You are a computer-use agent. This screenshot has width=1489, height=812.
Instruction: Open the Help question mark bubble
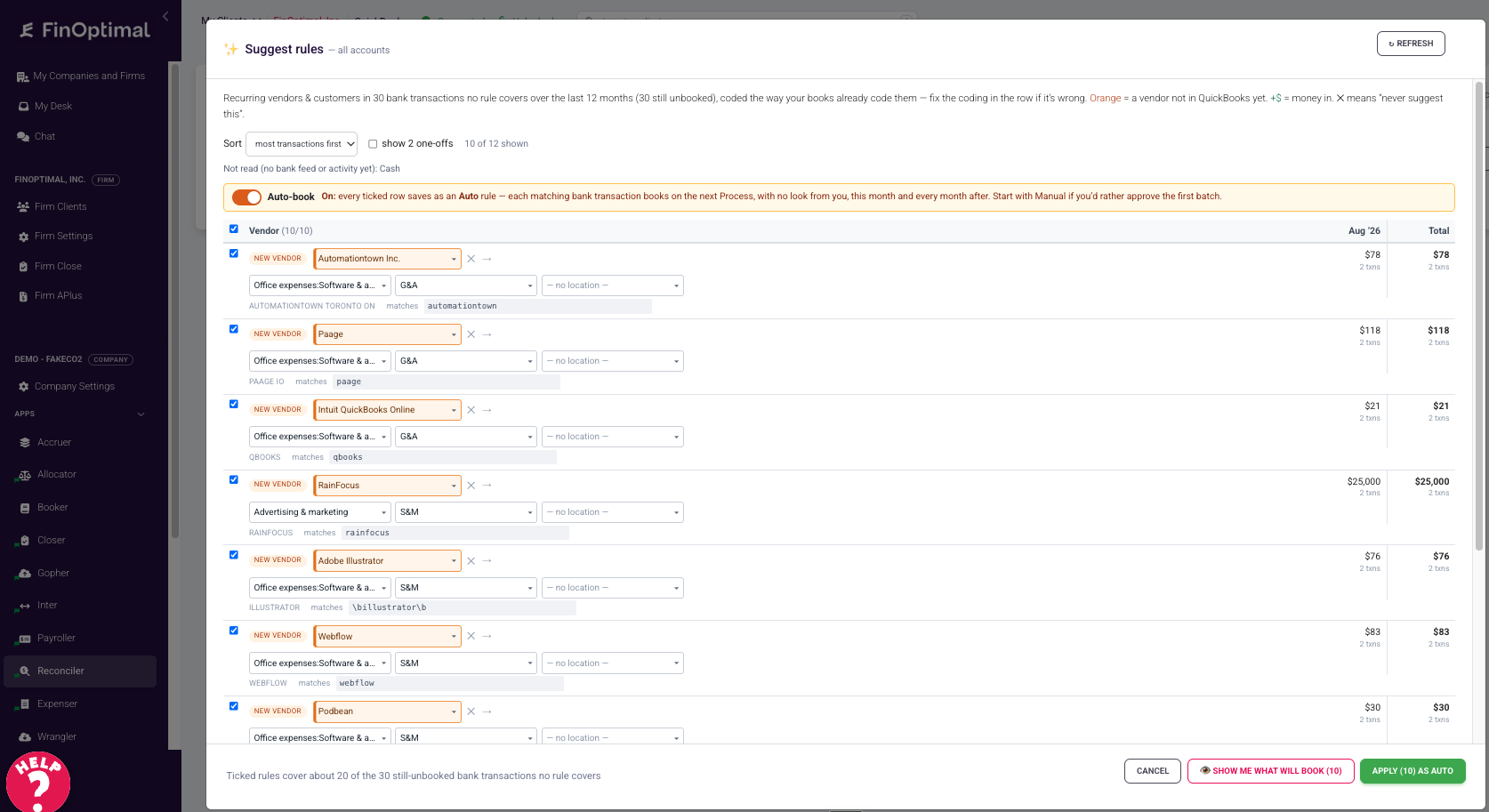click(38, 782)
